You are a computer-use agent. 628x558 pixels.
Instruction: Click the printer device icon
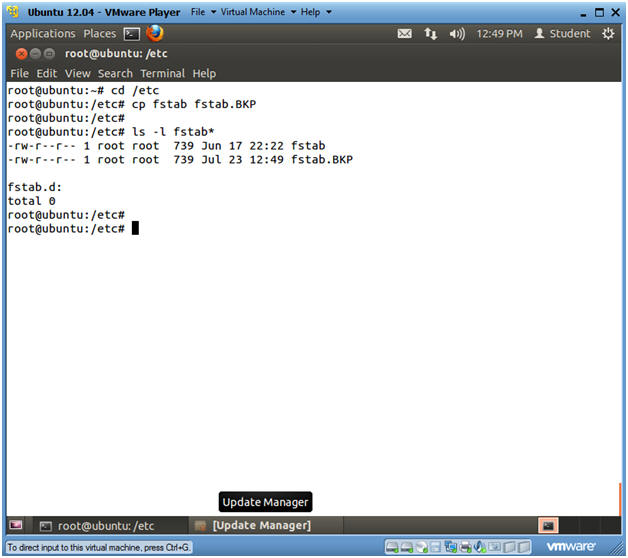pyautogui.click(x=465, y=547)
